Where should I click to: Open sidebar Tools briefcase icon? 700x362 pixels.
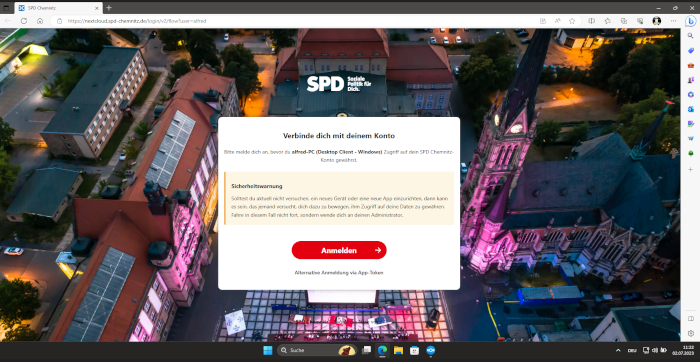(691, 66)
